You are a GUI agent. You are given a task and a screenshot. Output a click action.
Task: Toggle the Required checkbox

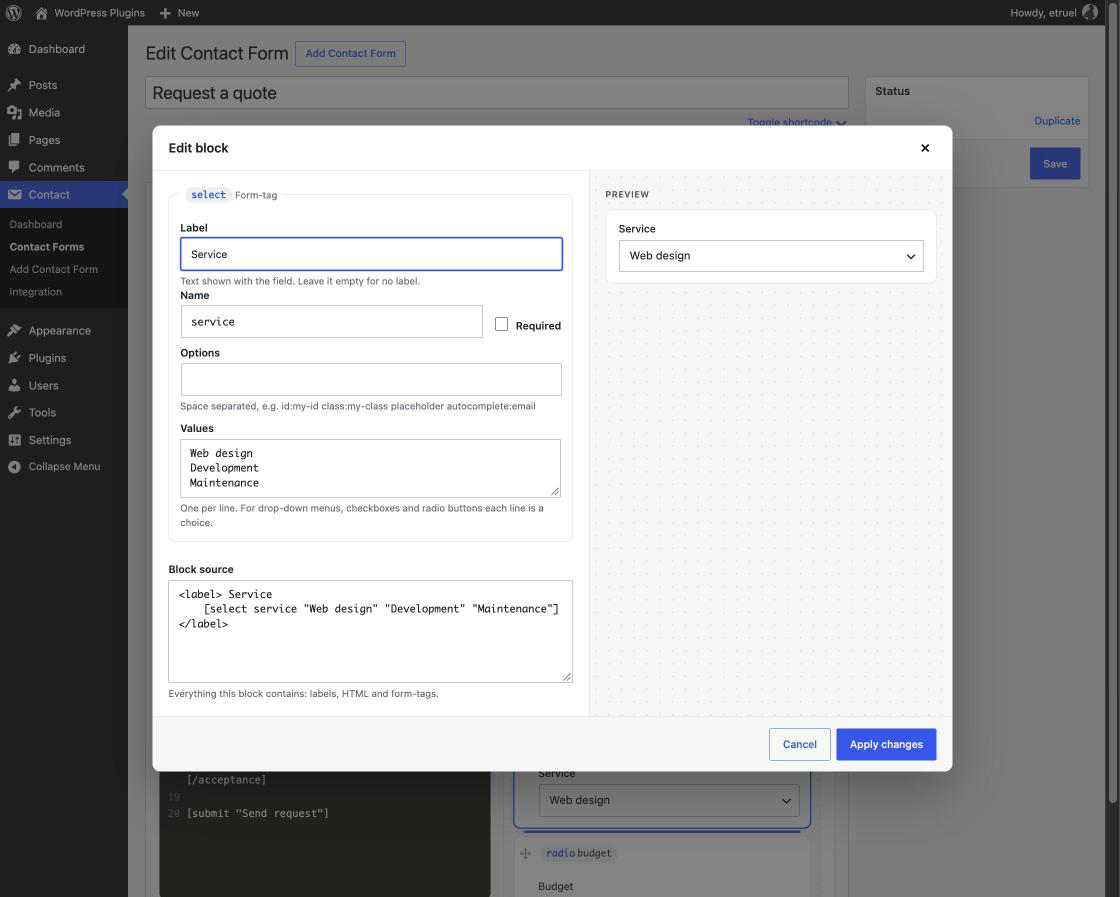click(501, 324)
